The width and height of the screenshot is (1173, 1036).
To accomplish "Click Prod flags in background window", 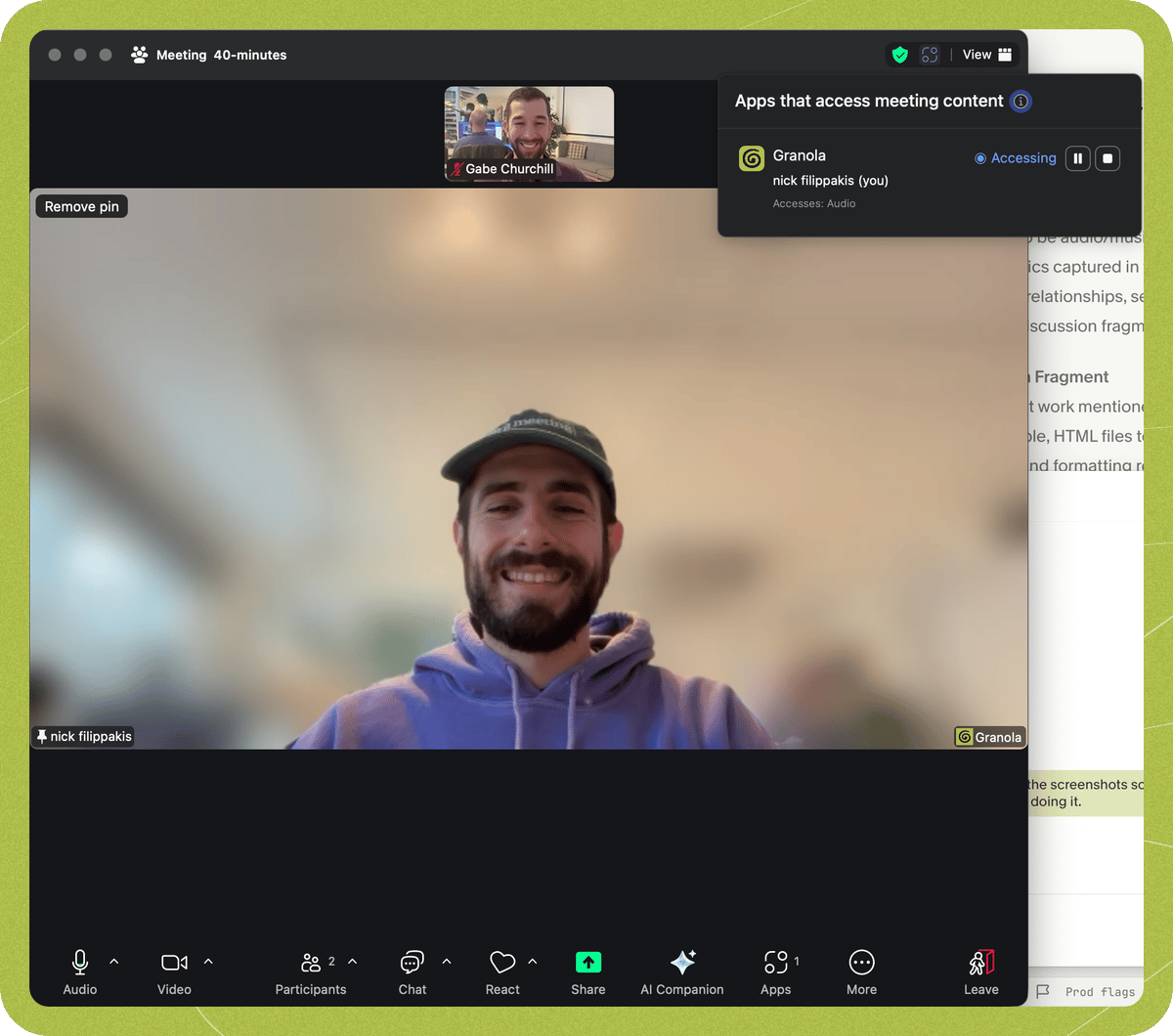I will coord(1101,991).
